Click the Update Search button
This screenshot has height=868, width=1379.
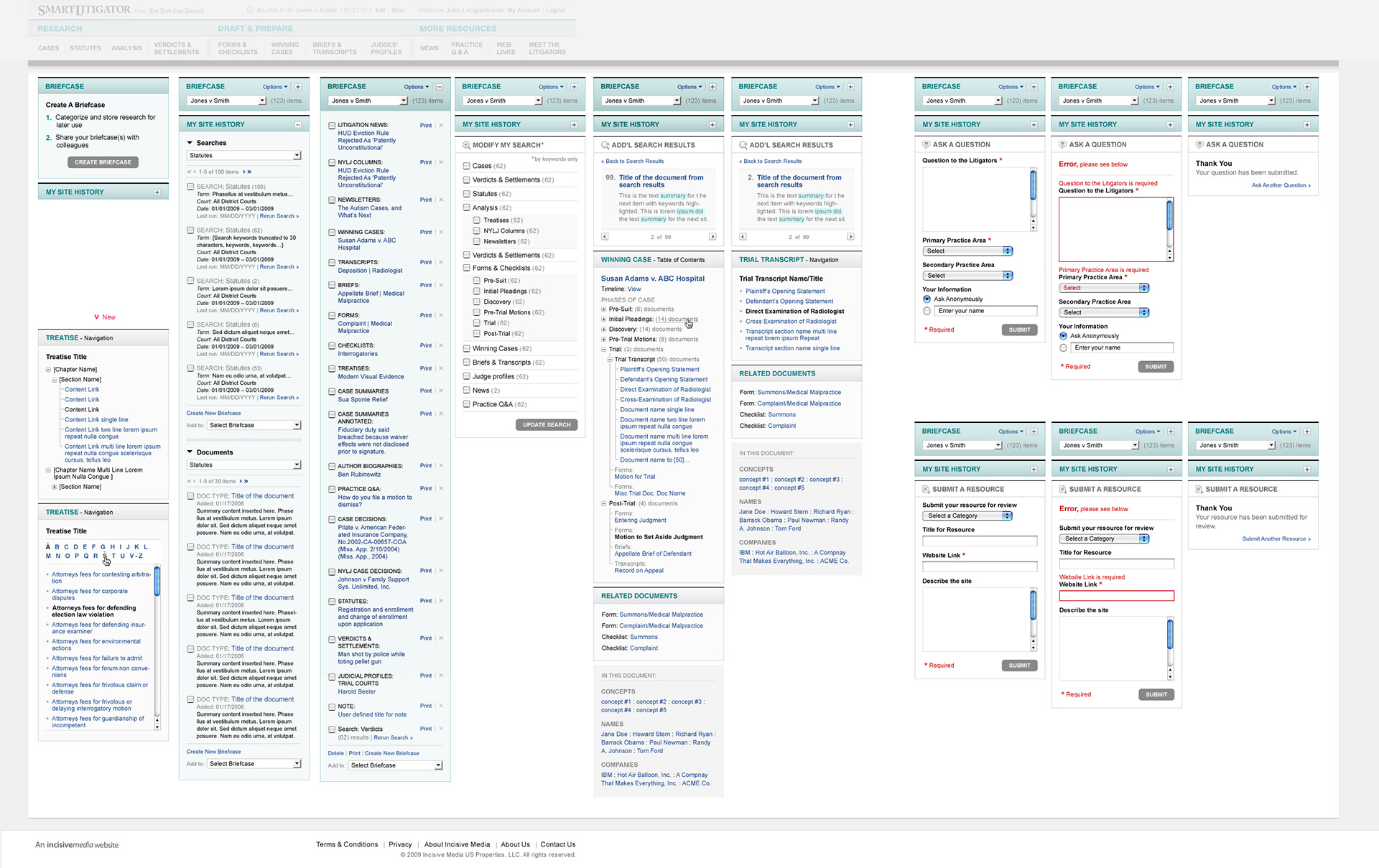[546, 425]
